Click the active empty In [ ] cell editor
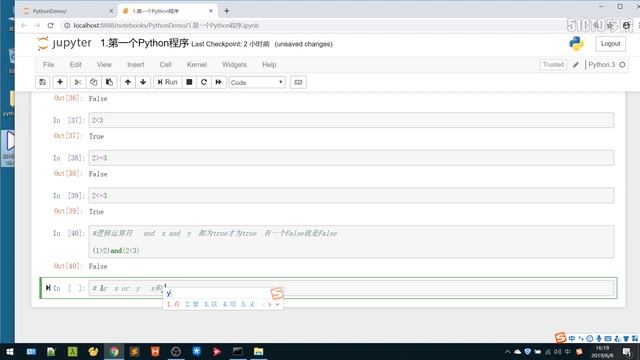The height and width of the screenshot is (360, 640). (351, 288)
